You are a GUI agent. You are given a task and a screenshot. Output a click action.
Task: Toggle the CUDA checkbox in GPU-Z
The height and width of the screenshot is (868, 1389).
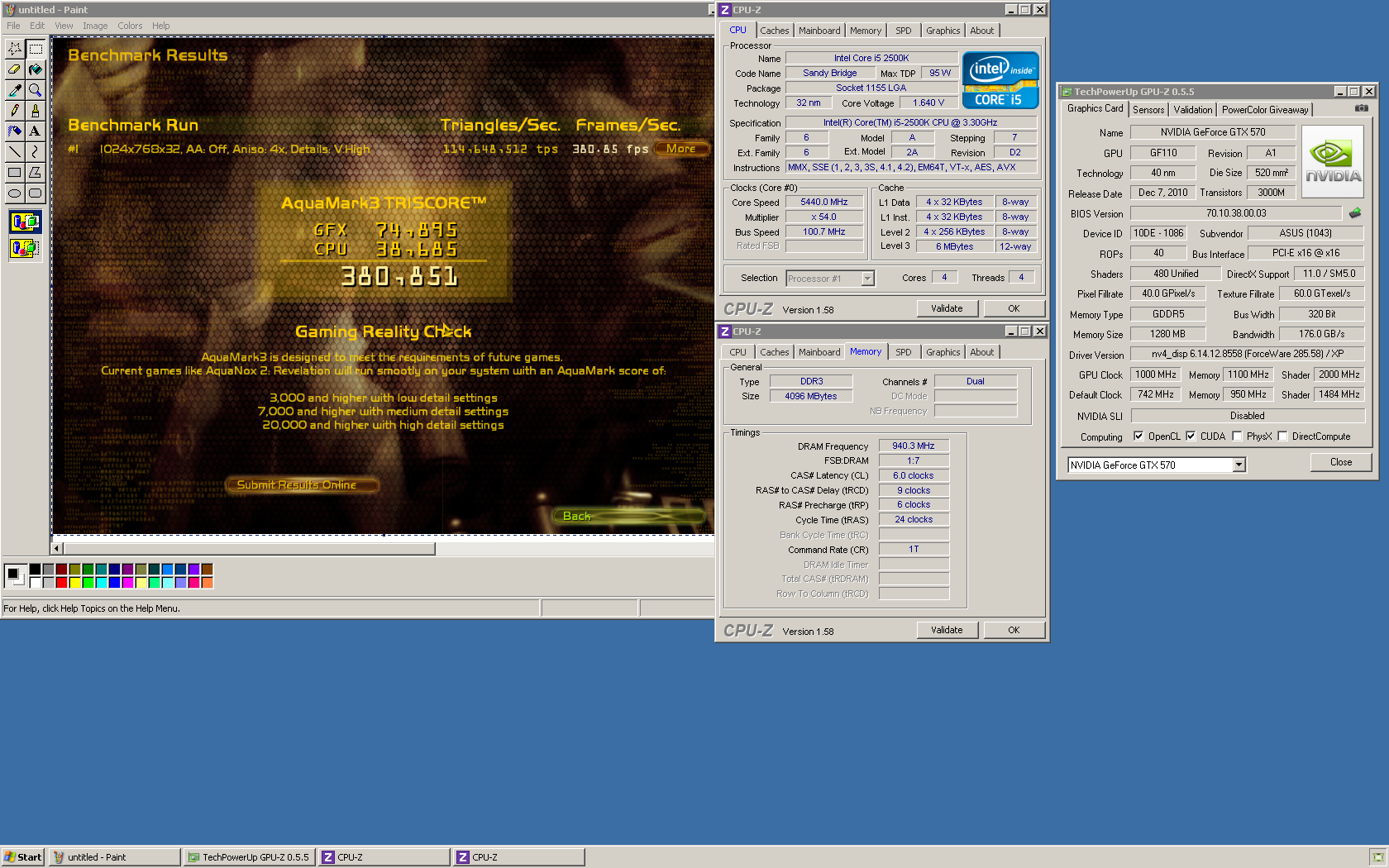click(x=1191, y=436)
